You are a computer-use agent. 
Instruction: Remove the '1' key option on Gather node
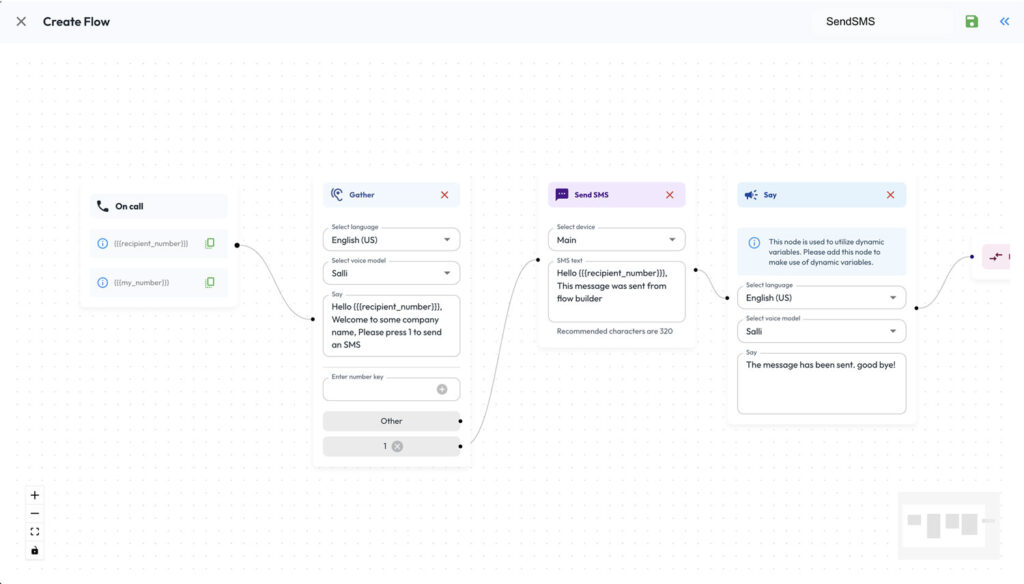395,446
